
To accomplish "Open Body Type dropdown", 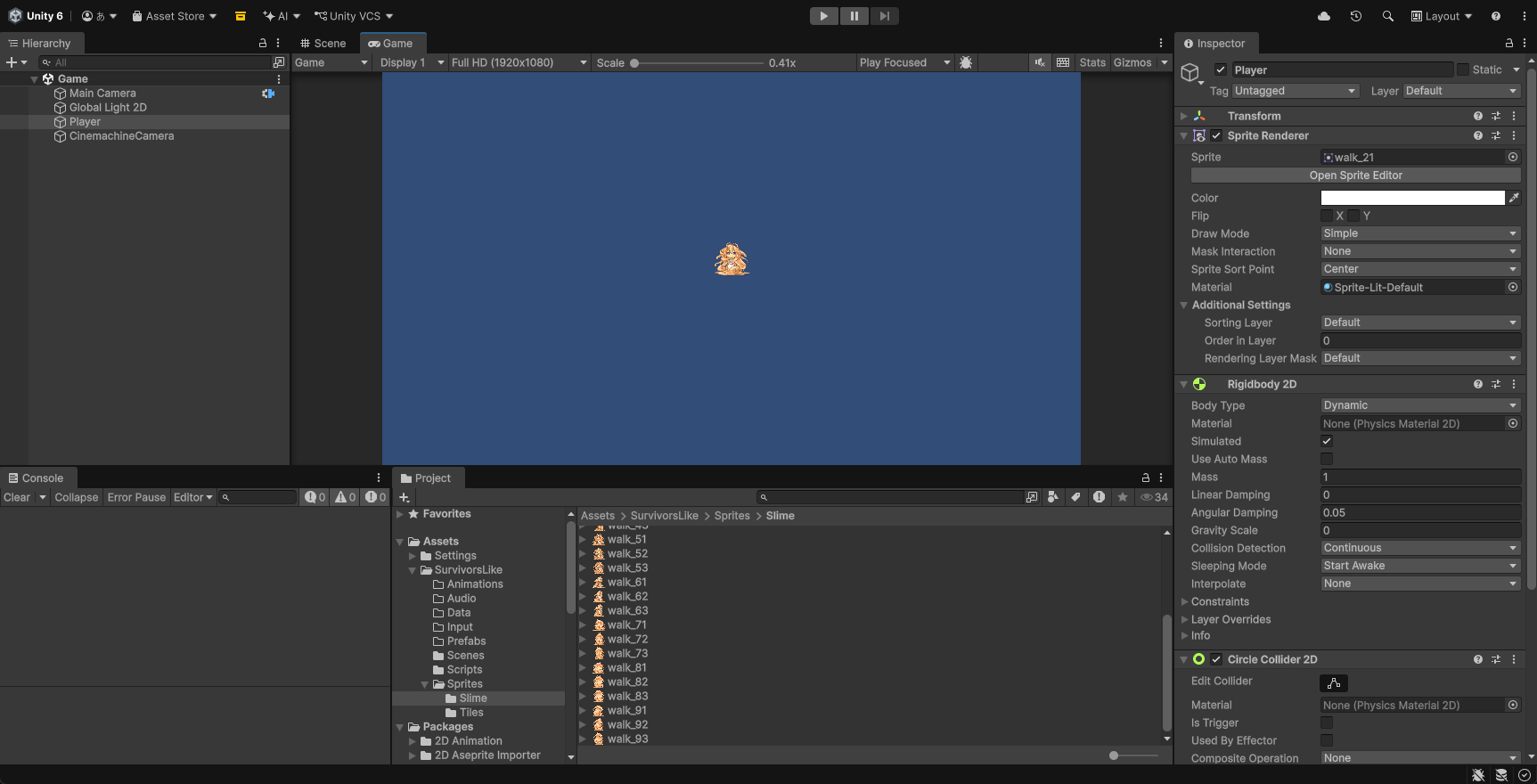I will click(x=1420, y=405).
